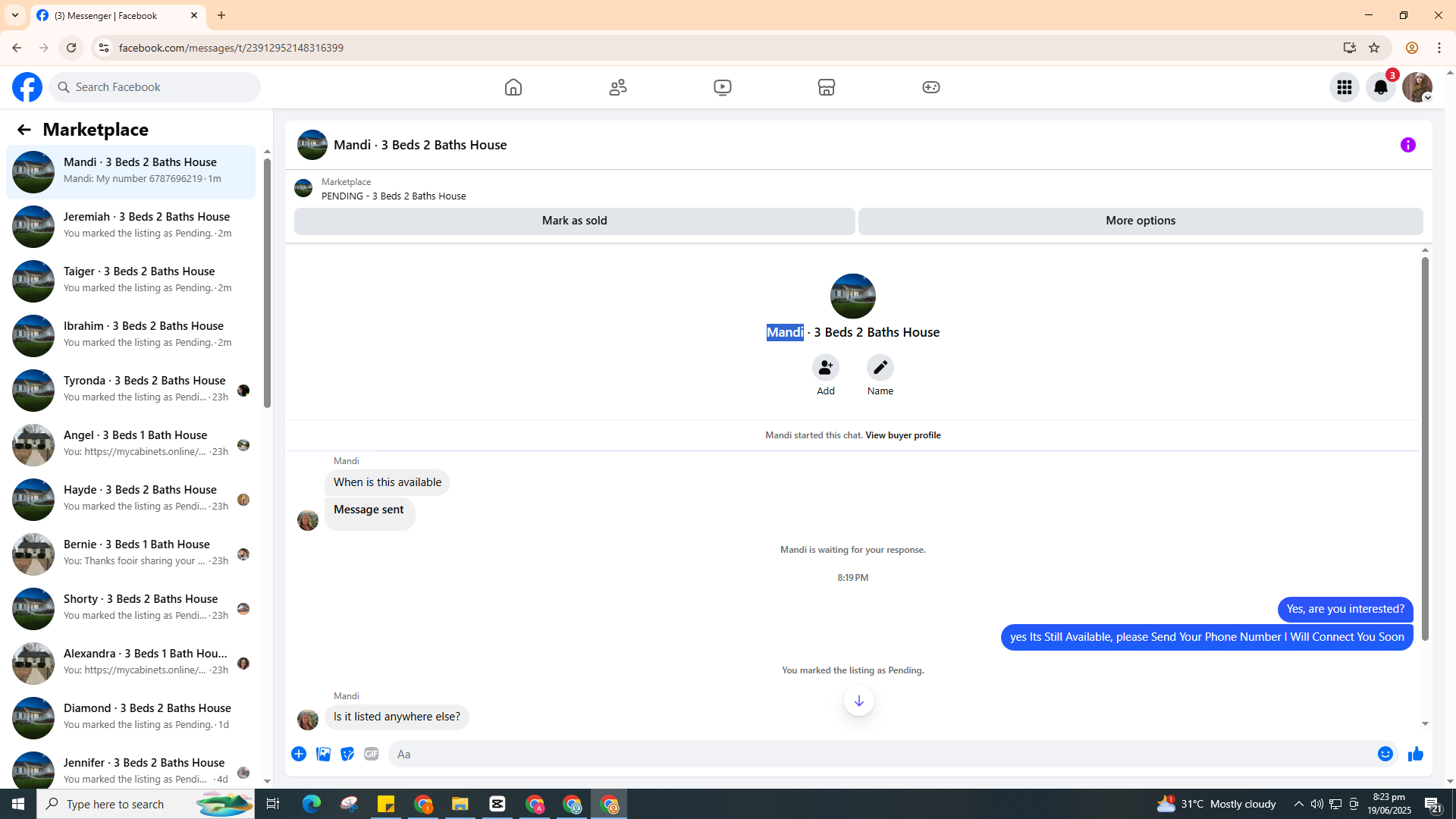This screenshot has width=1456, height=819.
Task: Open Shorty 3 Beds 2 Baths chat
Action: tap(131, 609)
